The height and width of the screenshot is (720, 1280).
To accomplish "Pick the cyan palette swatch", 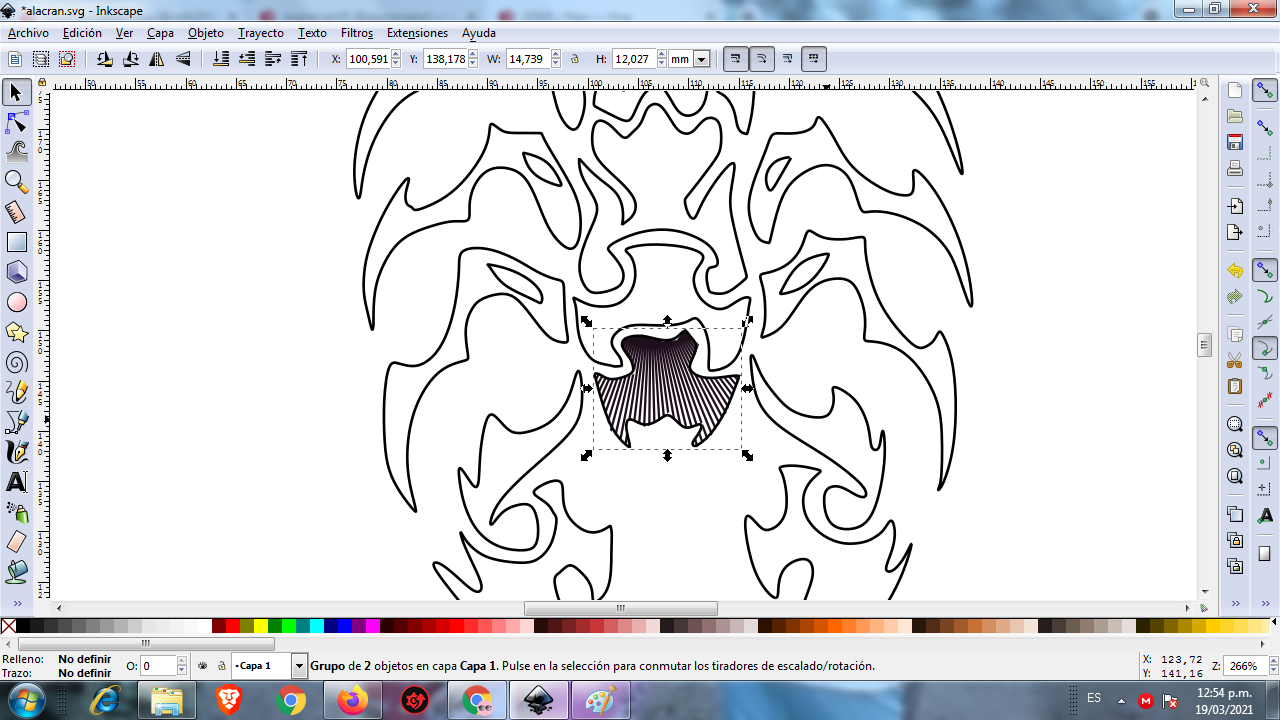I will (317, 626).
